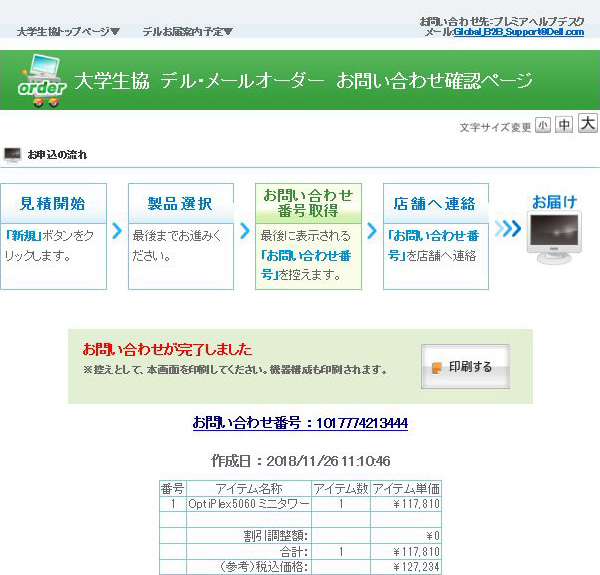This screenshot has width=600, height=575.
Task: Click the OptiPlex5060 ミニタワー item cell
Action: (x=249, y=504)
